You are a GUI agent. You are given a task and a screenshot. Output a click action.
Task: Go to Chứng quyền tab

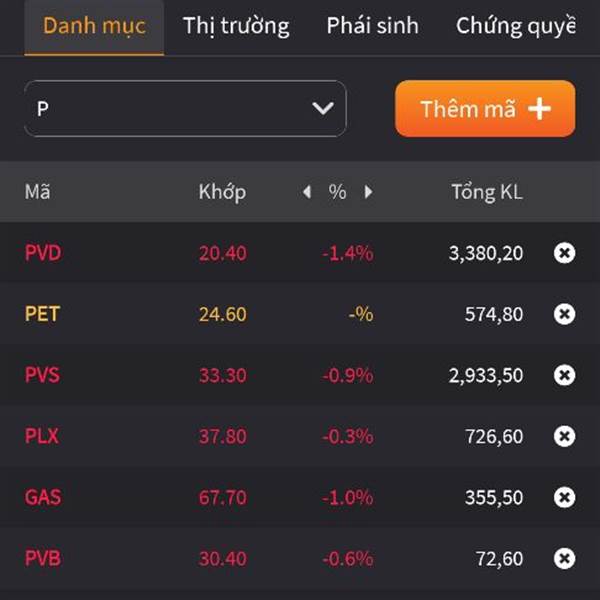pos(515,26)
